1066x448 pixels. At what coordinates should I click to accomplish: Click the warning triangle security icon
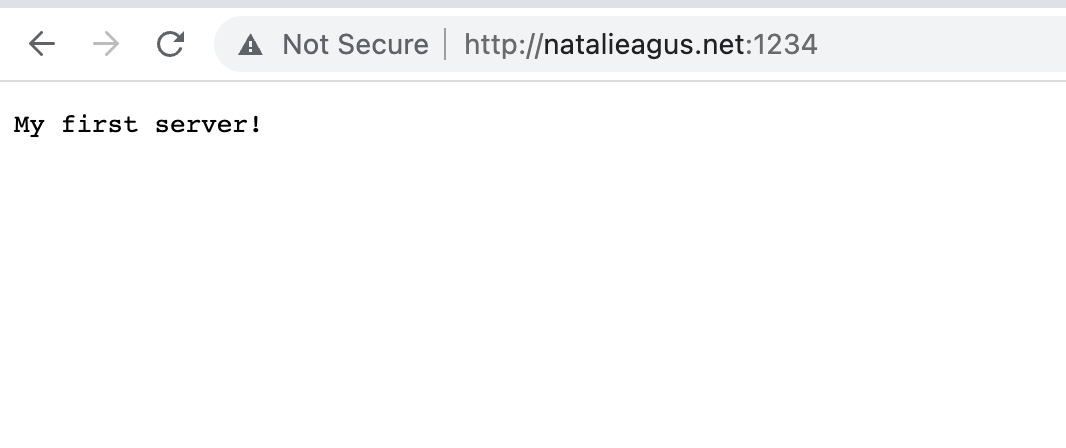(250, 45)
